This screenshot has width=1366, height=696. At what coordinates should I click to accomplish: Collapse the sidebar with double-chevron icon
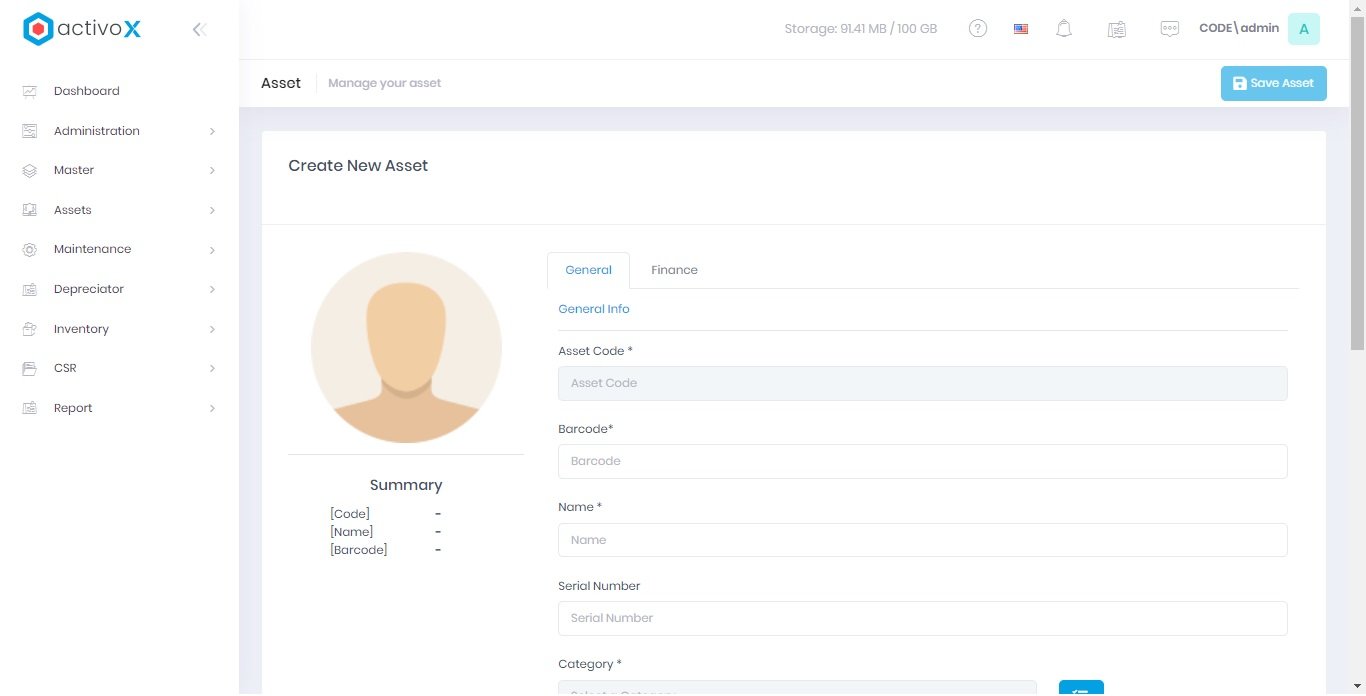point(199,30)
